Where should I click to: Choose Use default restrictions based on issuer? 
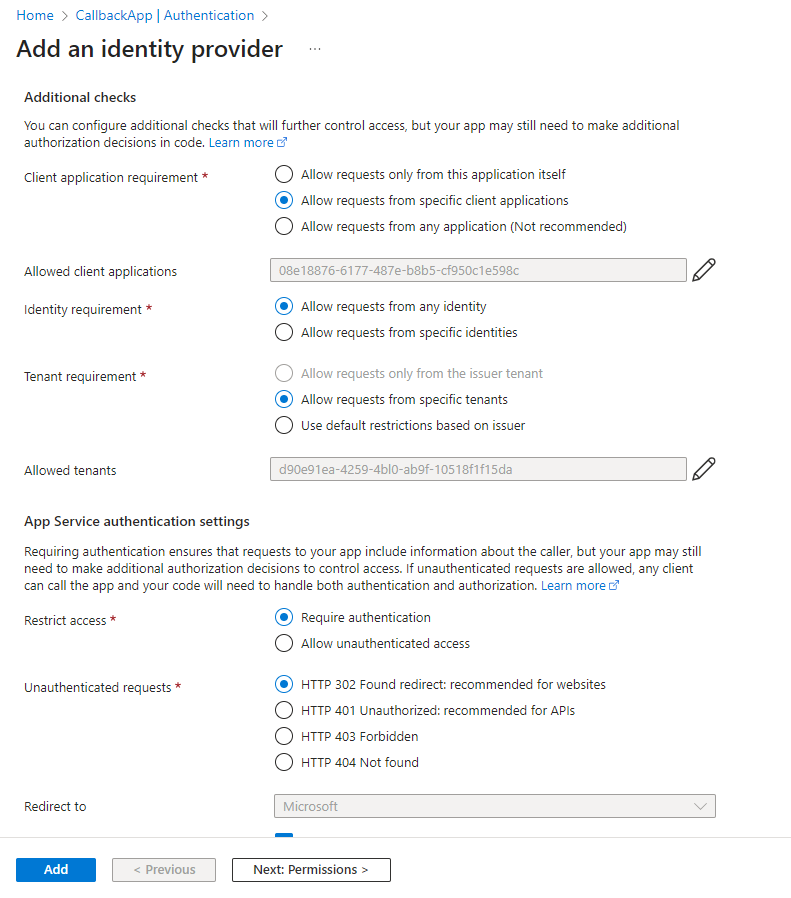284,425
